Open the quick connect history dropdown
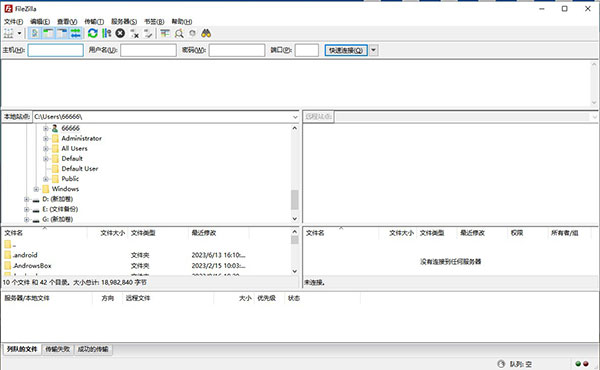 (x=374, y=50)
